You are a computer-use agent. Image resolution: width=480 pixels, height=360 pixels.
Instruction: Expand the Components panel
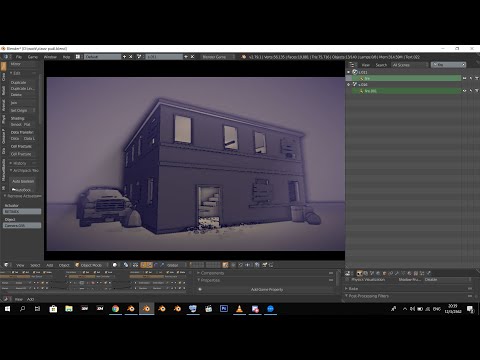[x=212, y=273]
